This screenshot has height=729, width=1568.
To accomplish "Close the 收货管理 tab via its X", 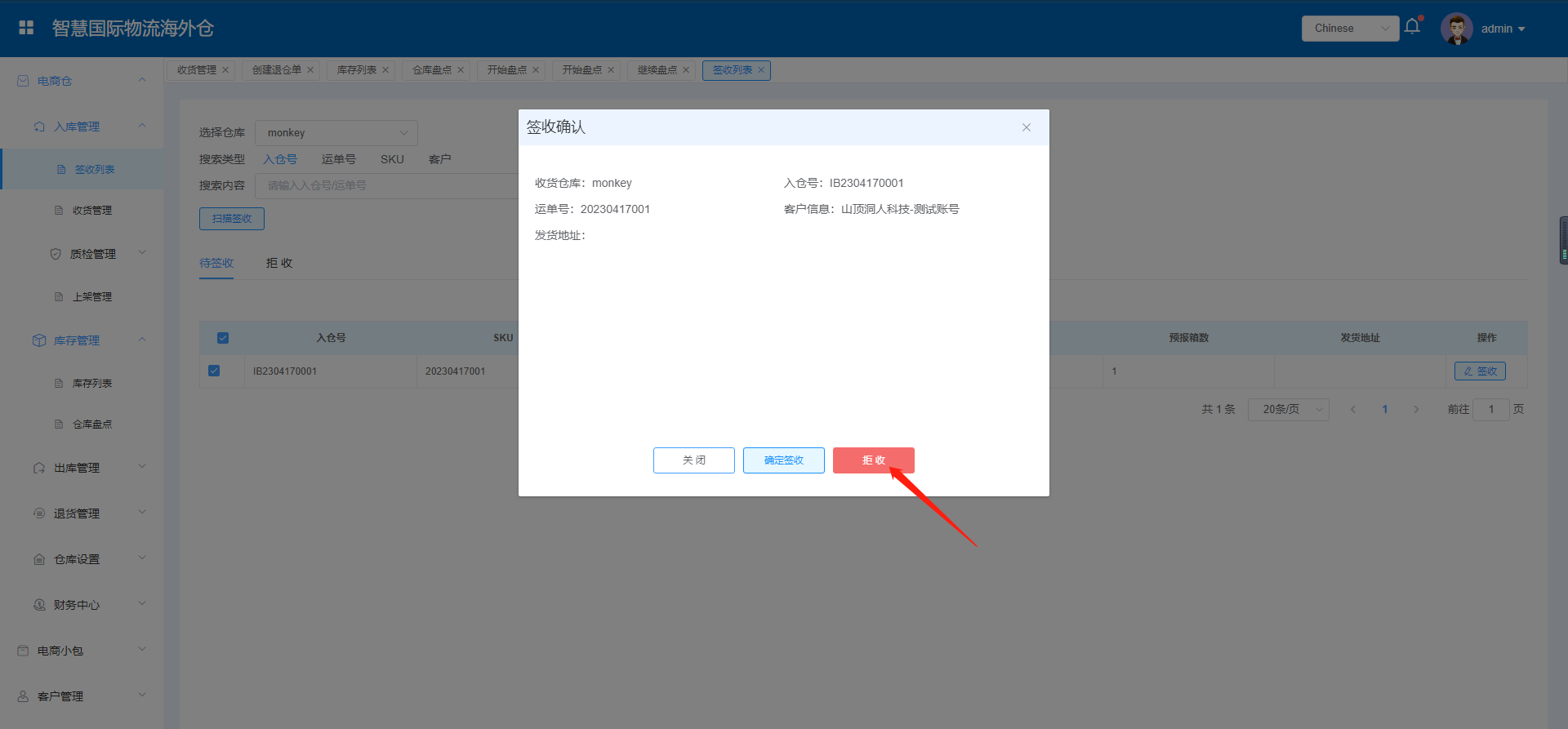I will (x=225, y=70).
